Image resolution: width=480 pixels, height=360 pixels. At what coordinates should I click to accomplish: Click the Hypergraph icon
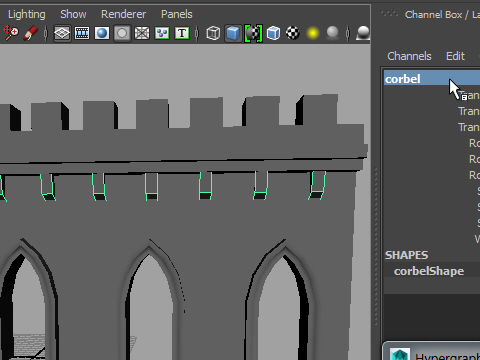(400, 355)
